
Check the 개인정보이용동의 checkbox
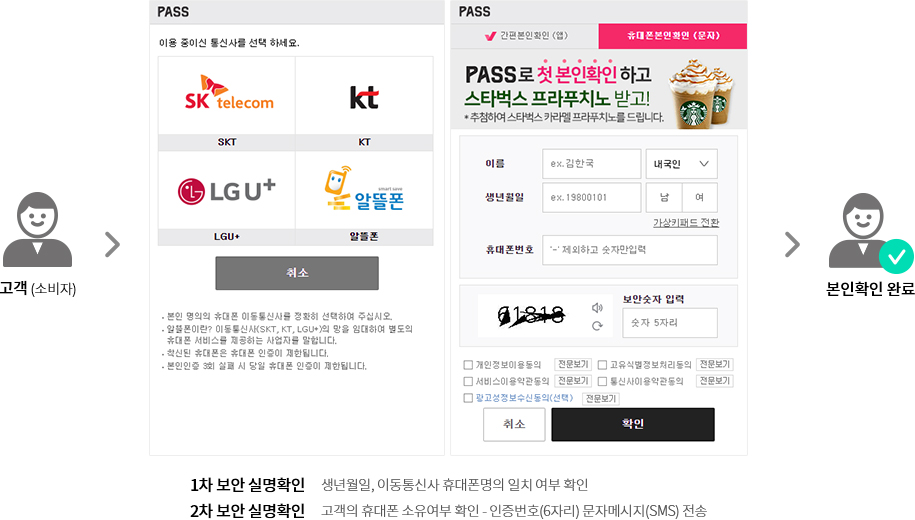(x=468, y=365)
